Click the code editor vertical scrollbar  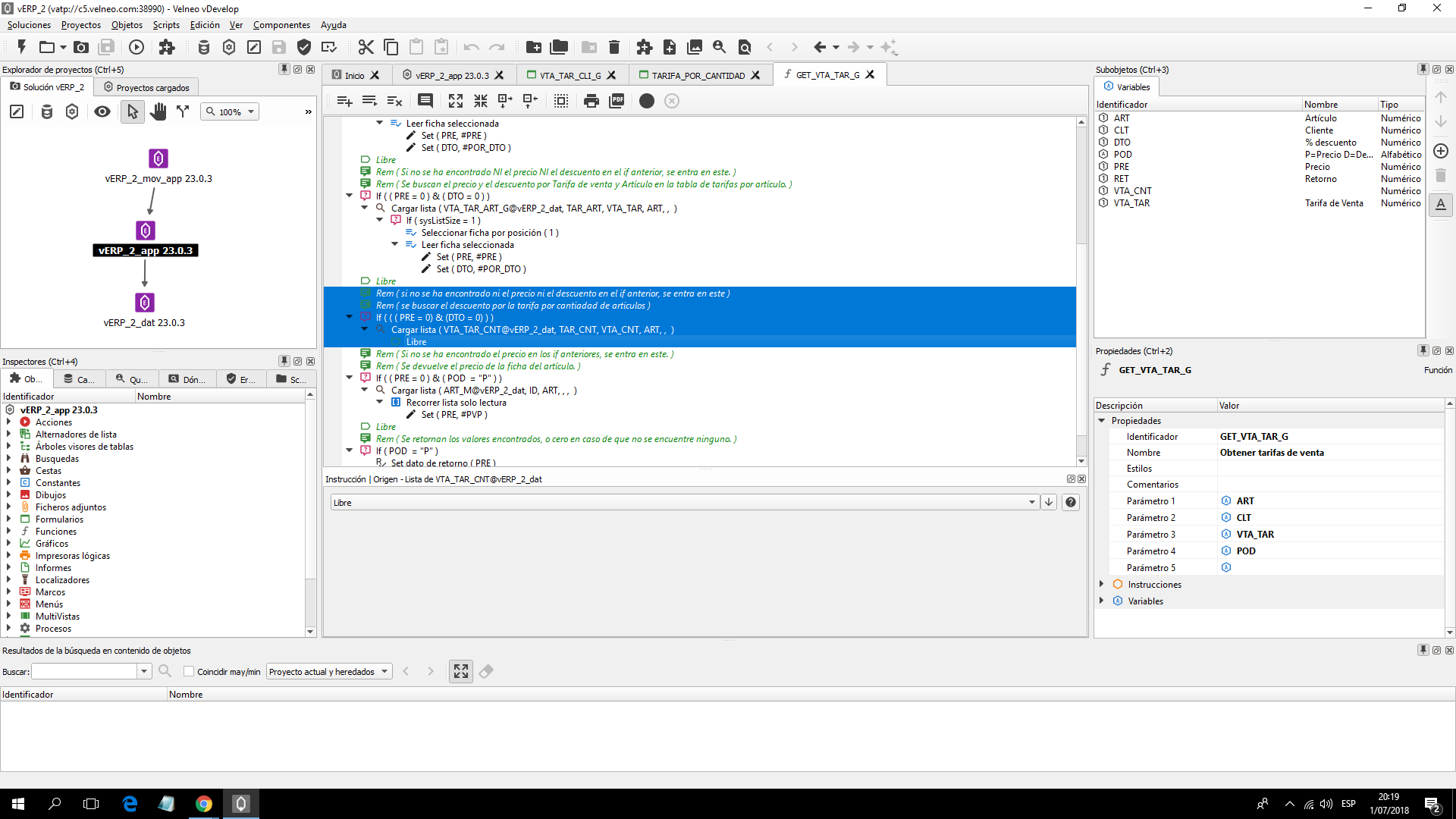(x=1081, y=292)
